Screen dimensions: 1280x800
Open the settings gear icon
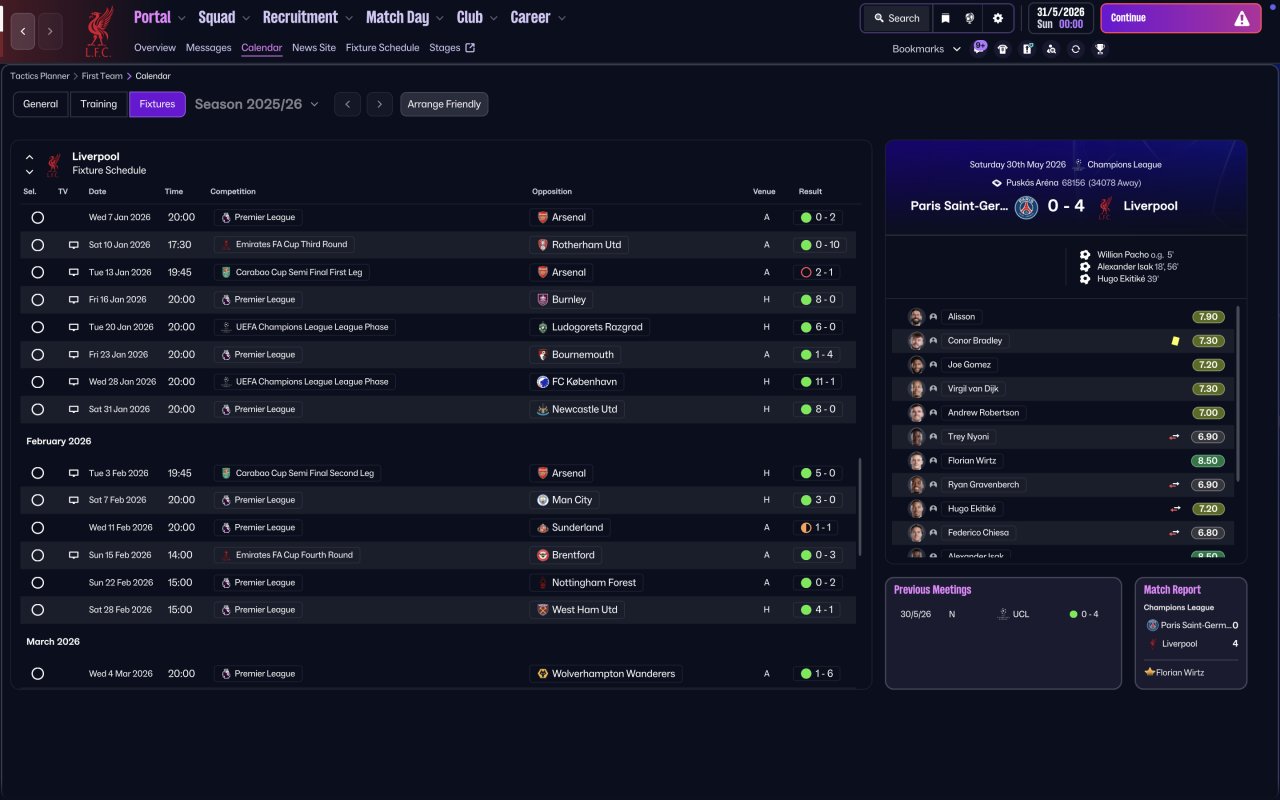click(998, 18)
